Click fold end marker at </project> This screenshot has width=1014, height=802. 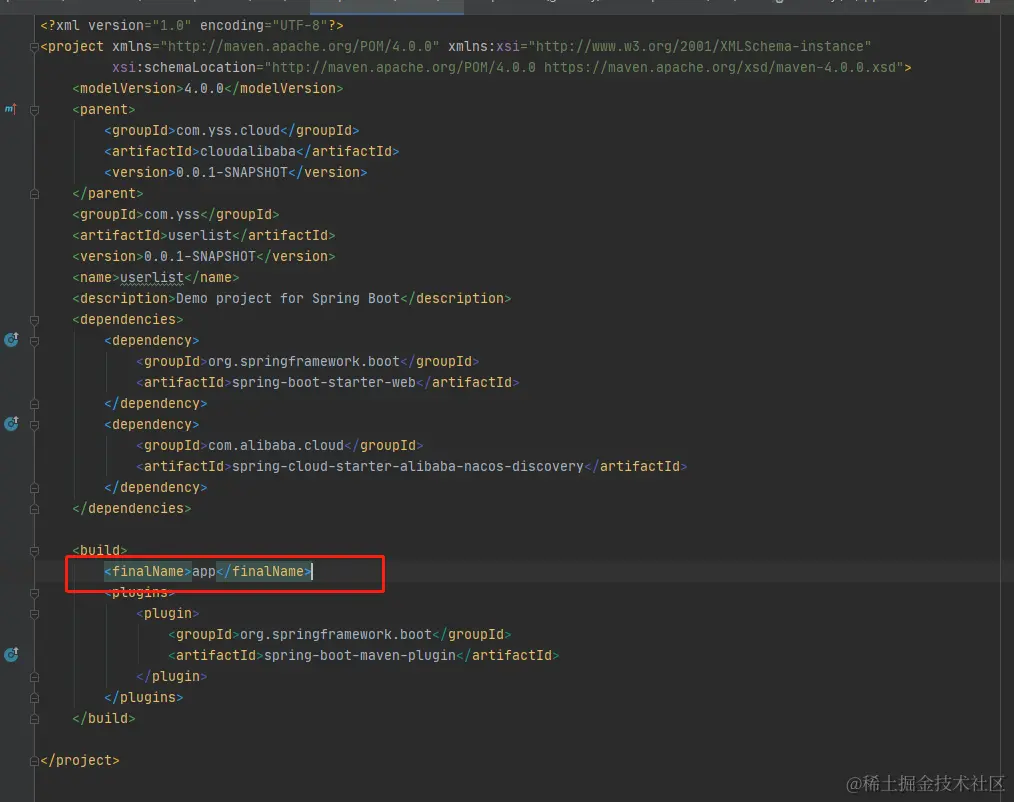click(x=34, y=761)
